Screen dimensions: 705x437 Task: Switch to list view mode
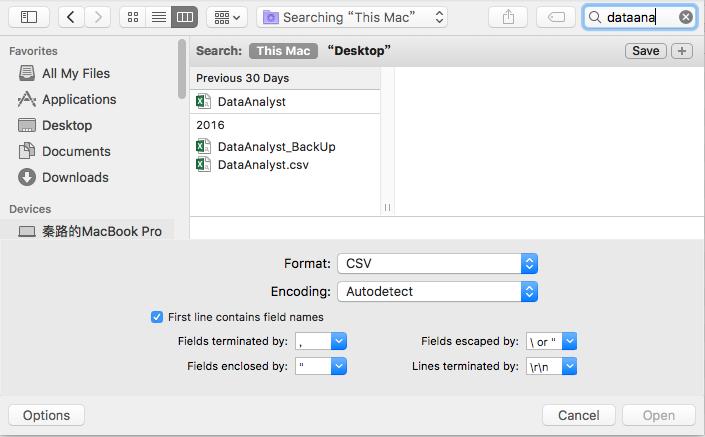click(158, 17)
